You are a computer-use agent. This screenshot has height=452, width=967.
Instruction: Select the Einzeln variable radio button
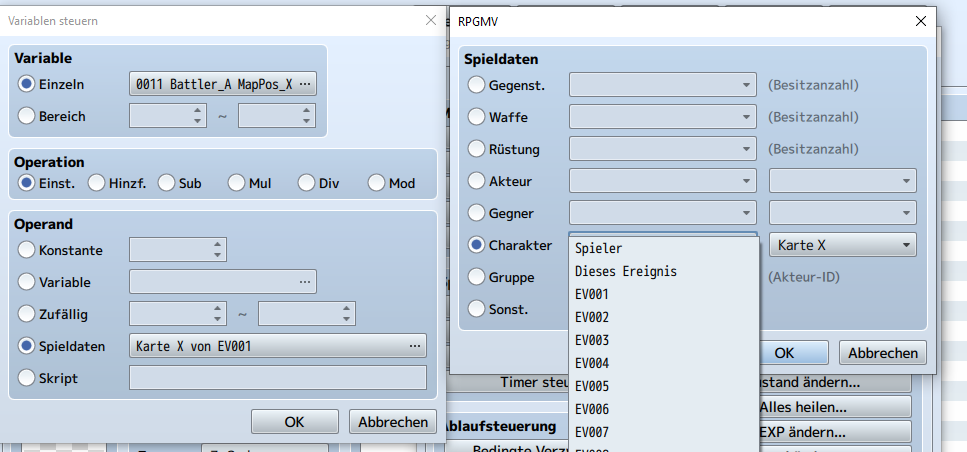27,84
